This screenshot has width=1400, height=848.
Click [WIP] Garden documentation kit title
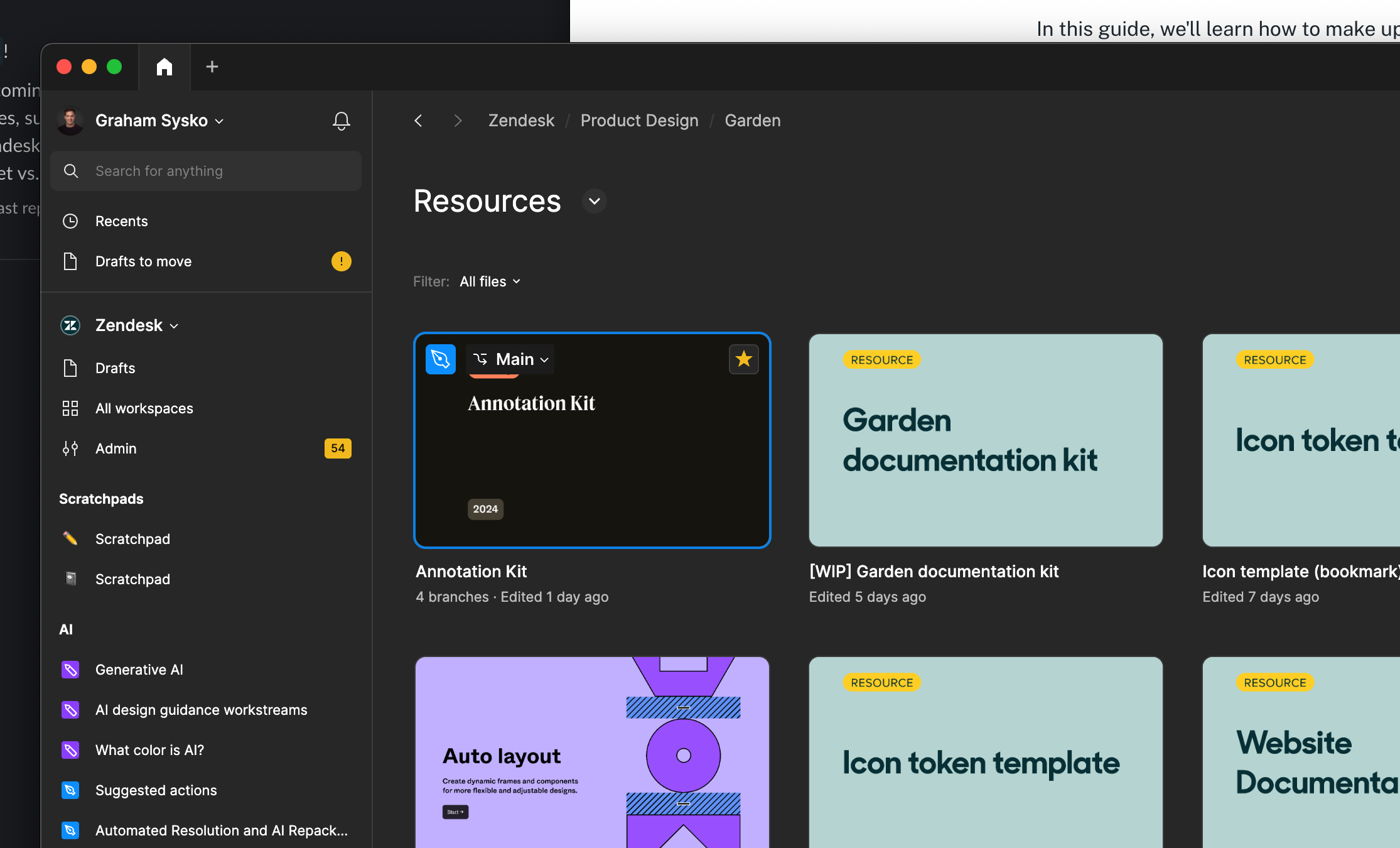coord(934,572)
